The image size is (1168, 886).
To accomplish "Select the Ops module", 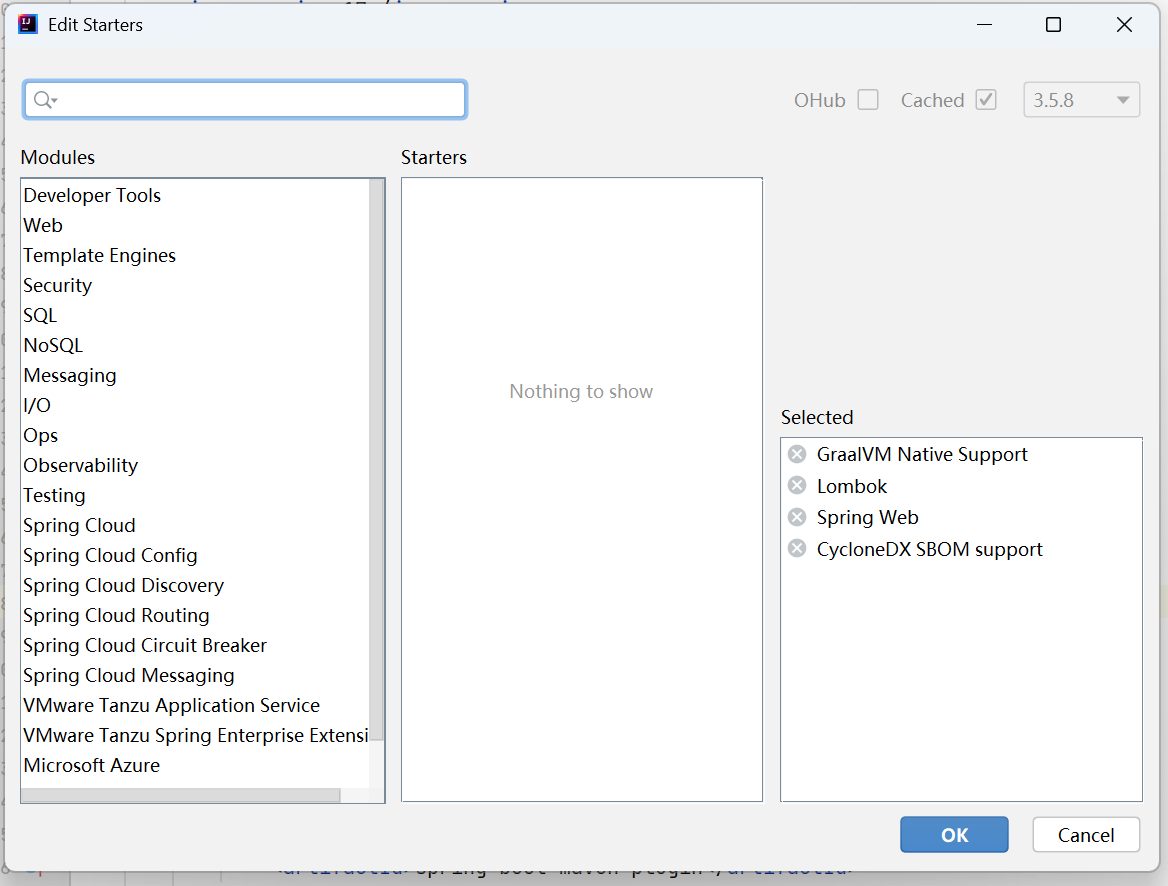I will 196,435.
